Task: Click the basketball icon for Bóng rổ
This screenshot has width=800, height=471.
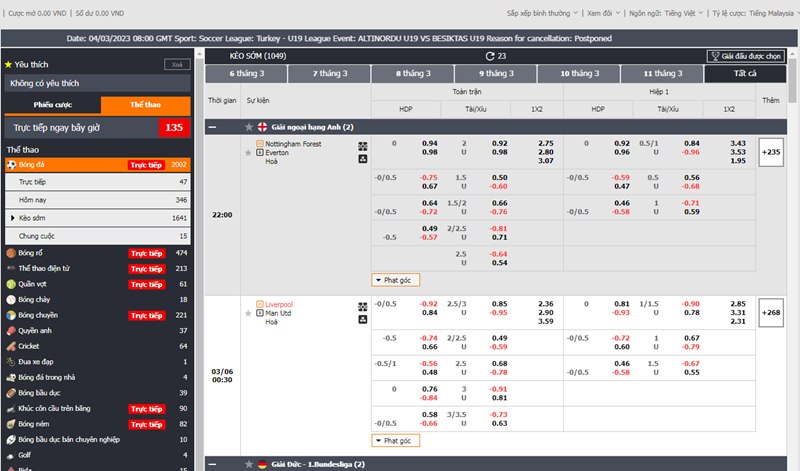Action: (x=11, y=253)
